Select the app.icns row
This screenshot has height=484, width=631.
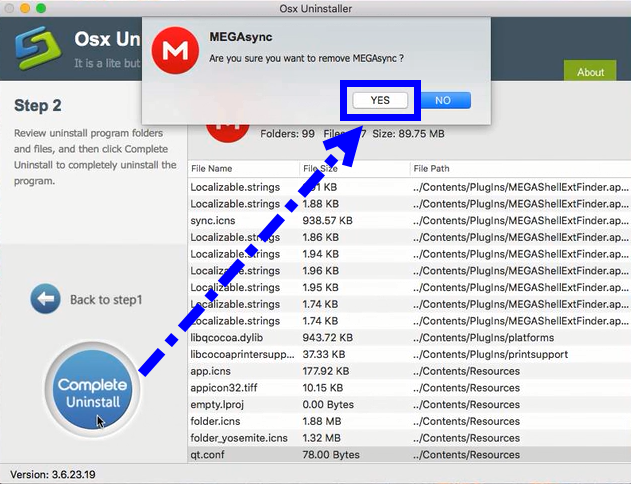click(x=212, y=371)
